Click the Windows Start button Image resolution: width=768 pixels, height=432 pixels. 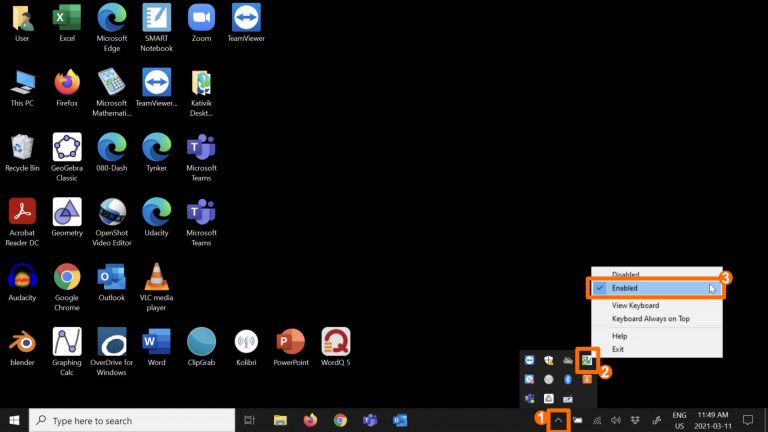pyautogui.click(x=14, y=420)
